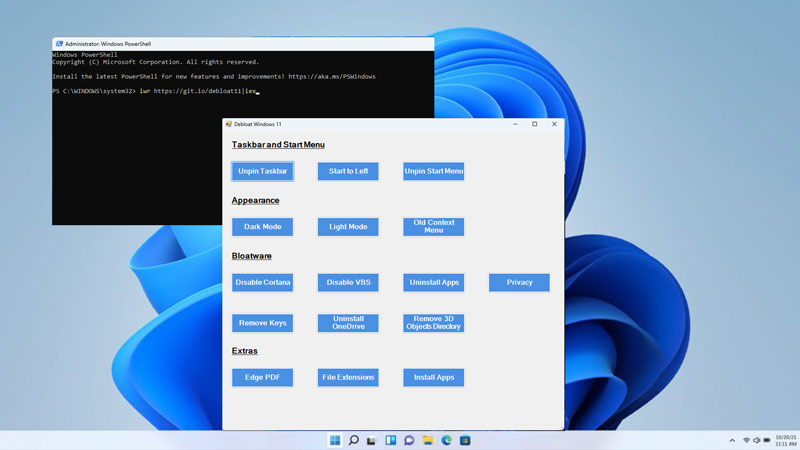This screenshot has height=450, width=800.
Task: Restore Old Context Menu button
Action: pos(434,227)
